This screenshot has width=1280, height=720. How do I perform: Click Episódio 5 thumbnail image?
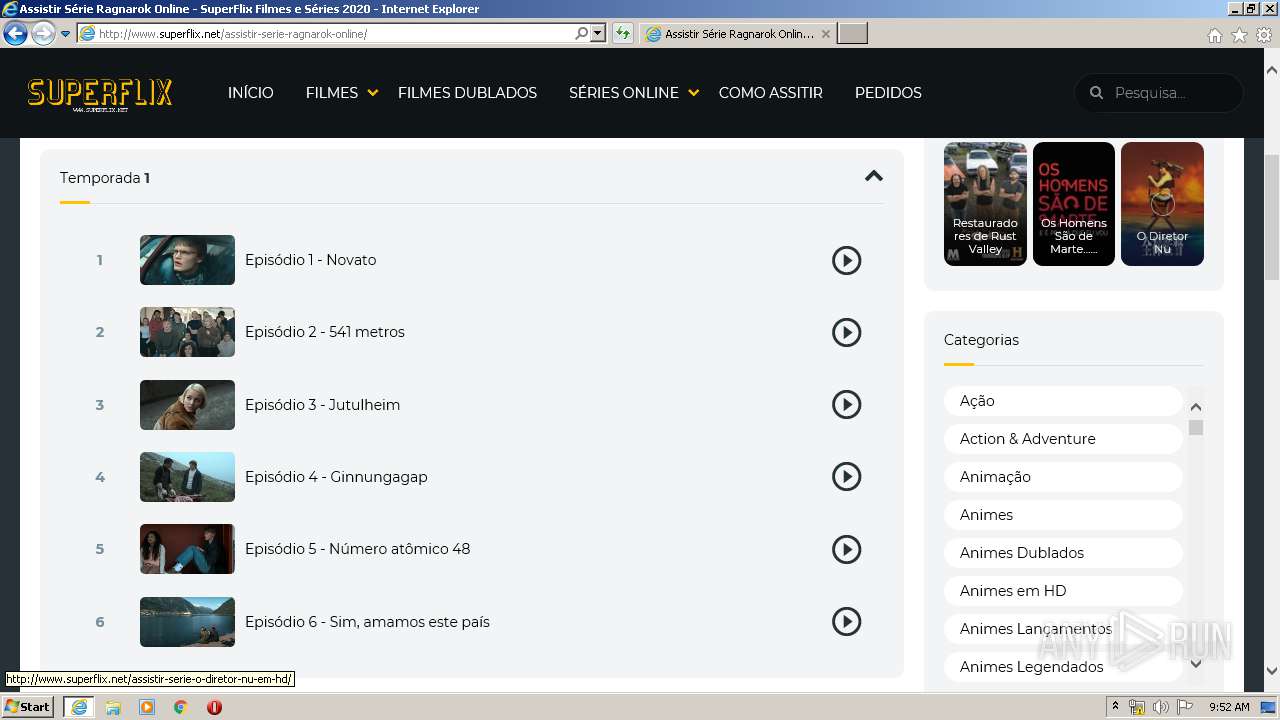pyautogui.click(x=187, y=549)
